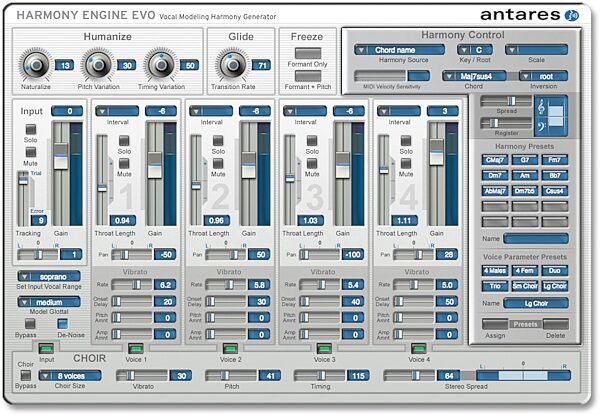
Task: Choose the Trio voice preset
Action: click(x=495, y=286)
